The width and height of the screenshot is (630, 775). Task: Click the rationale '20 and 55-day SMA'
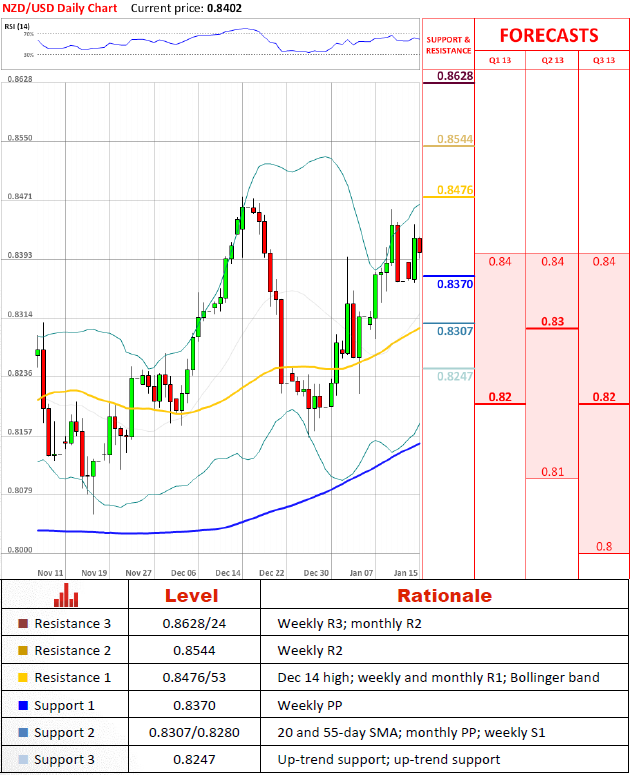(x=411, y=732)
